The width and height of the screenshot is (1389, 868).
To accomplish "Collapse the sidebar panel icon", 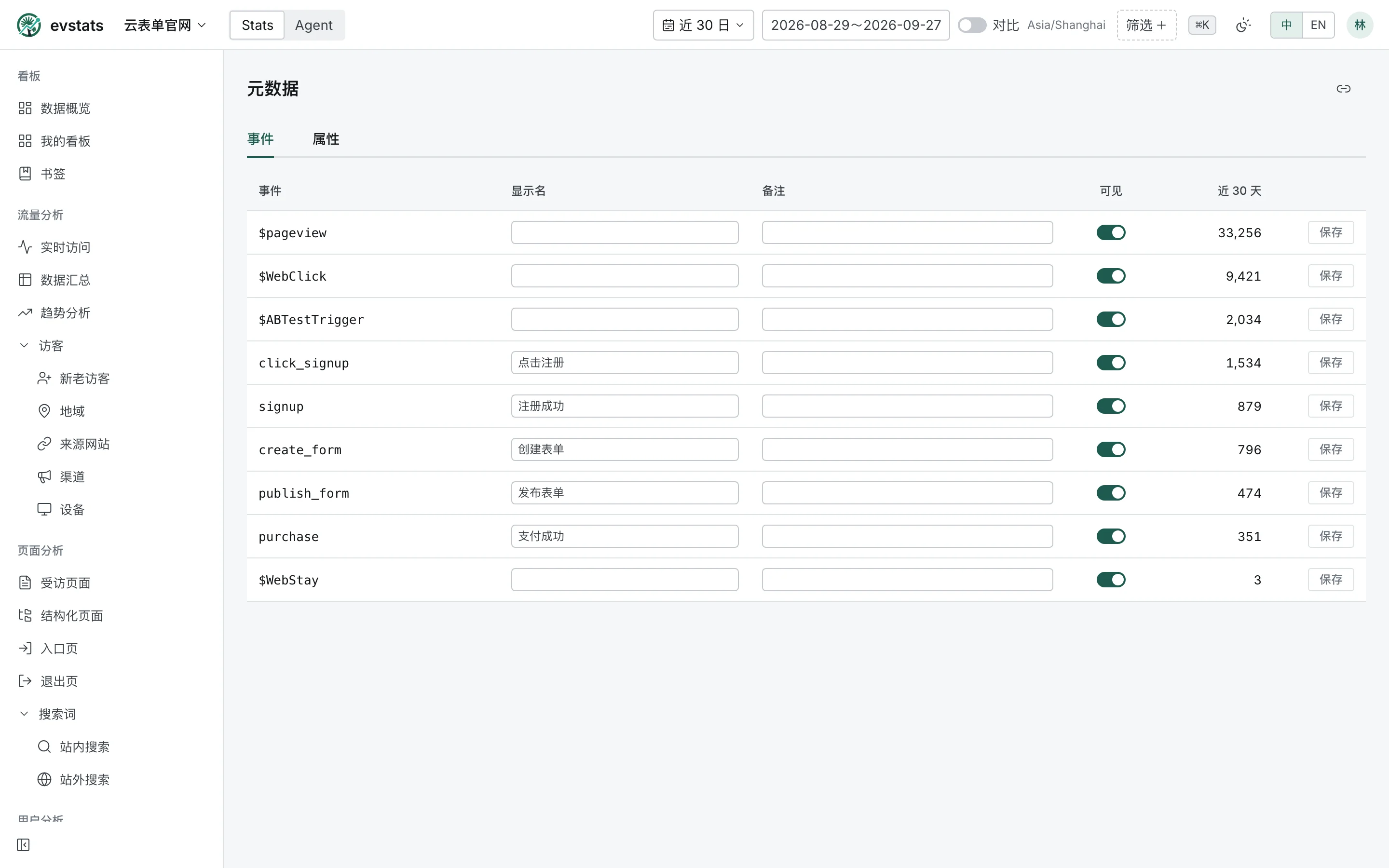I will click(23, 844).
